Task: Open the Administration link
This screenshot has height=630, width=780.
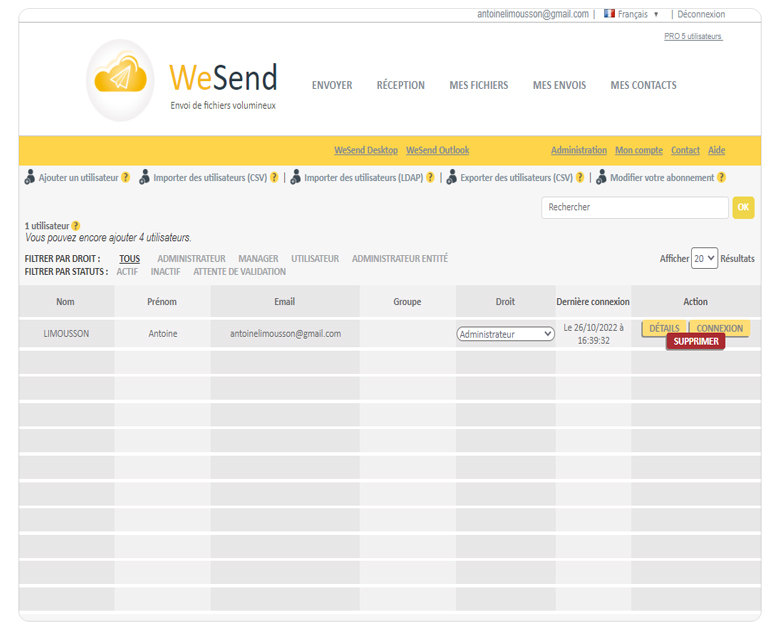Action: 579,150
